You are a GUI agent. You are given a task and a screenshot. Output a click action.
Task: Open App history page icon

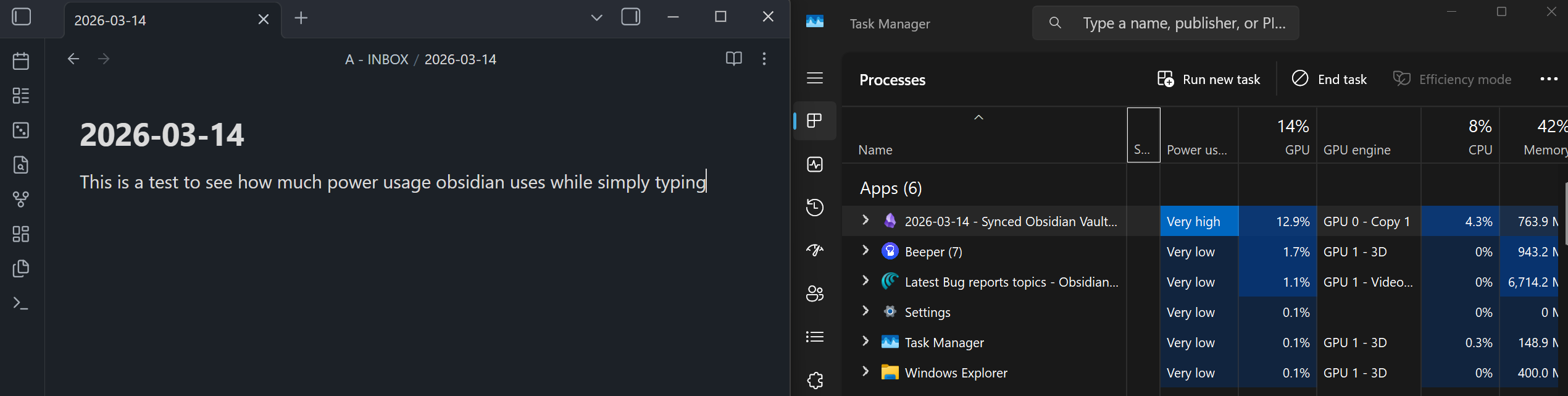815,208
